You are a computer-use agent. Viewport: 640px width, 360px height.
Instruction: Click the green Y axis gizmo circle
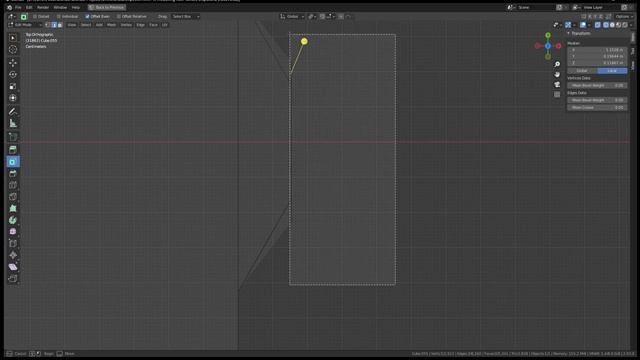pos(548,36)
